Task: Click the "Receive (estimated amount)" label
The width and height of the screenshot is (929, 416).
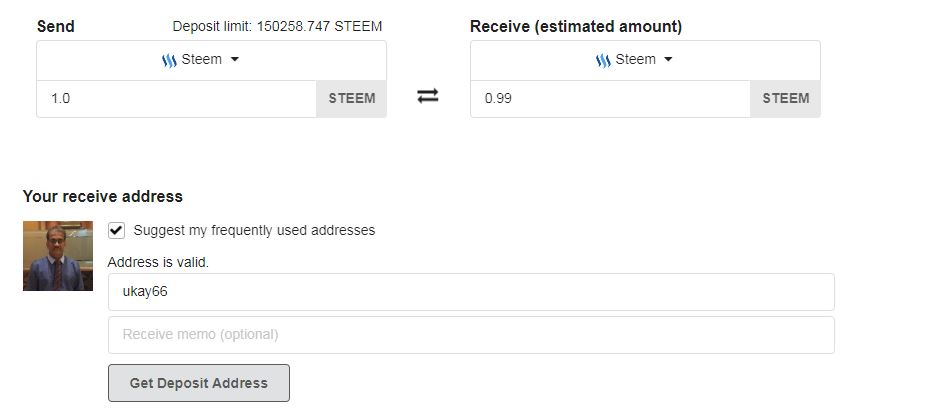Action: pos(576,27)
